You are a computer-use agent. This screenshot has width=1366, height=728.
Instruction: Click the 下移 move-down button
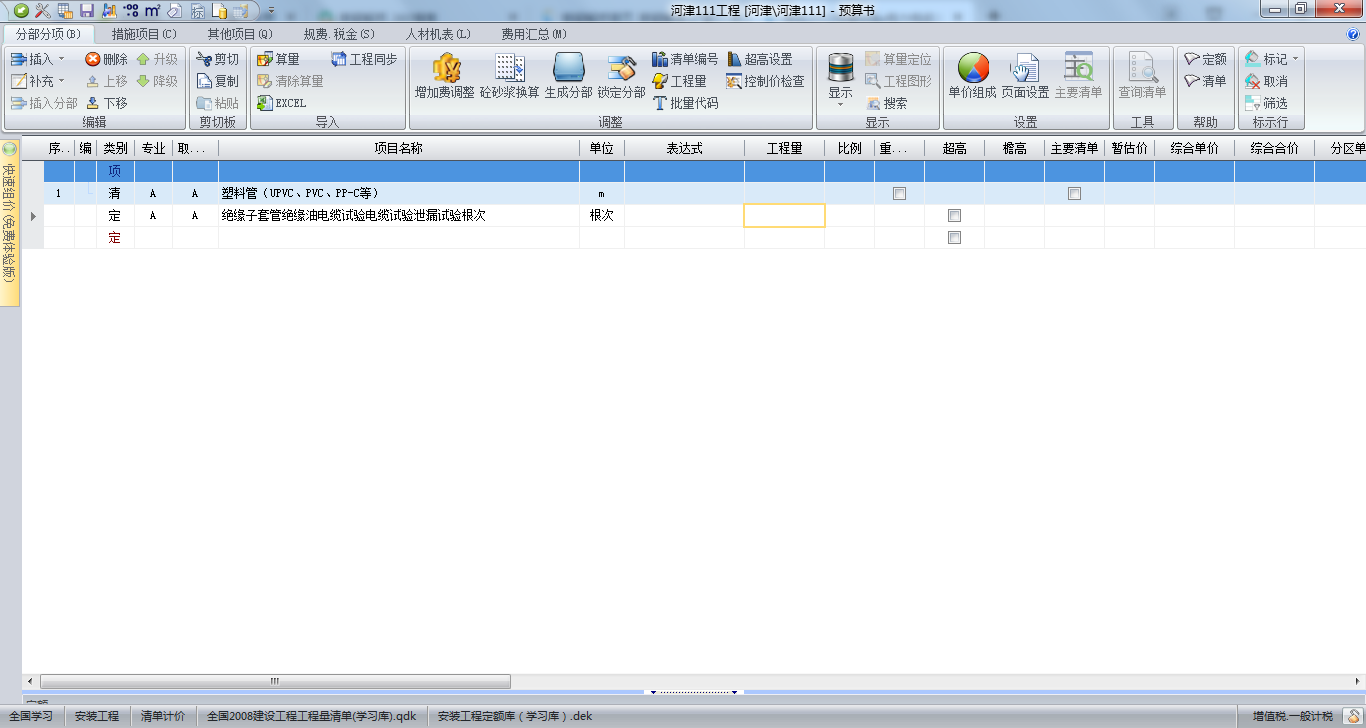click(106, 103)
